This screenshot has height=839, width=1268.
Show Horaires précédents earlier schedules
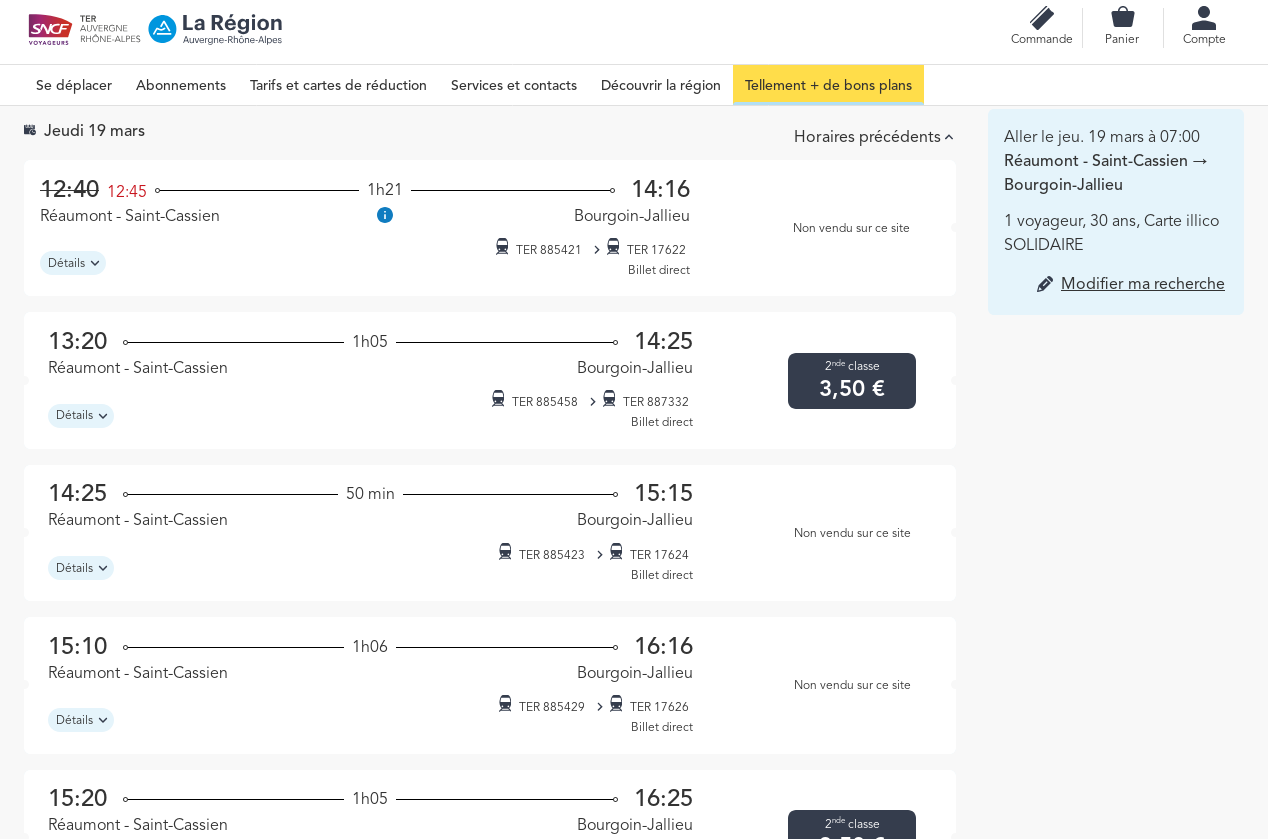pos(873,137)
